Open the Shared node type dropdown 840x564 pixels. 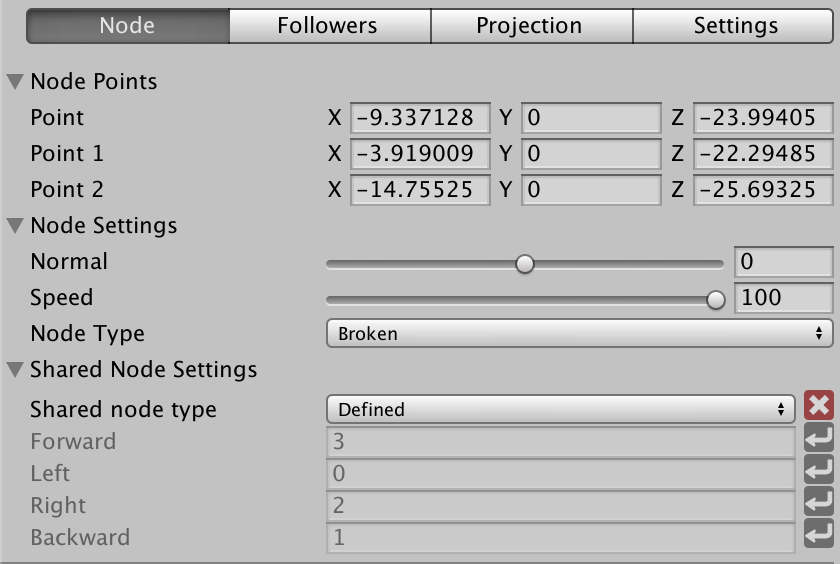click(x=561, y=409)
